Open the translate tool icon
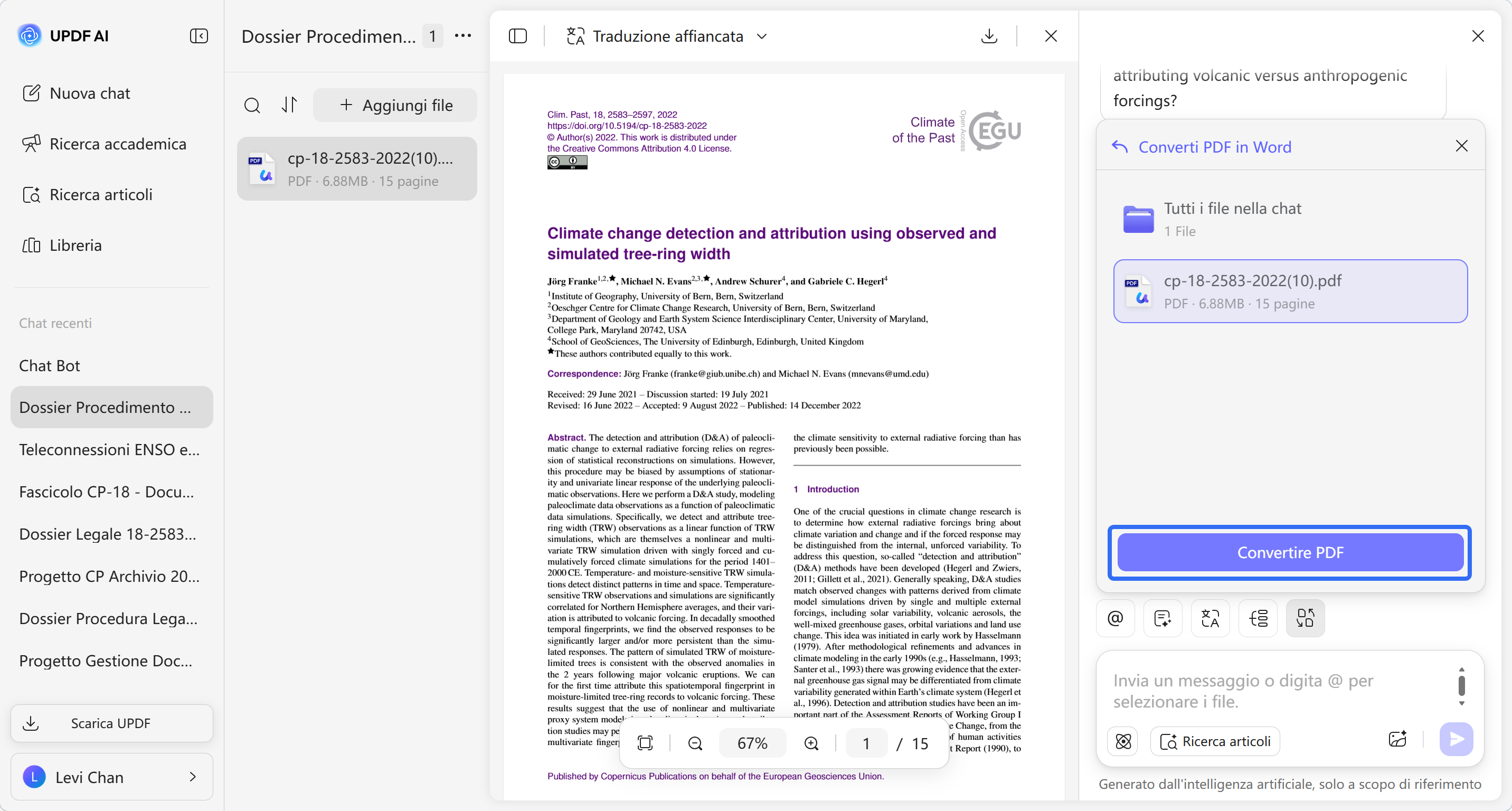Image resolution: width=1512 pixels, height=811 pixels. coord(1209,618)
